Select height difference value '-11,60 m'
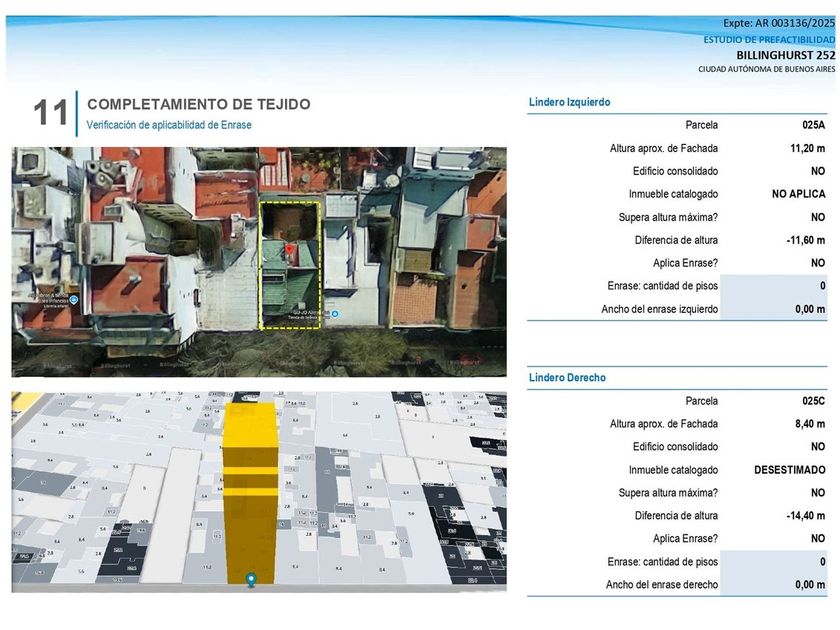Screen dimensions: 840x630 point(806,240)
